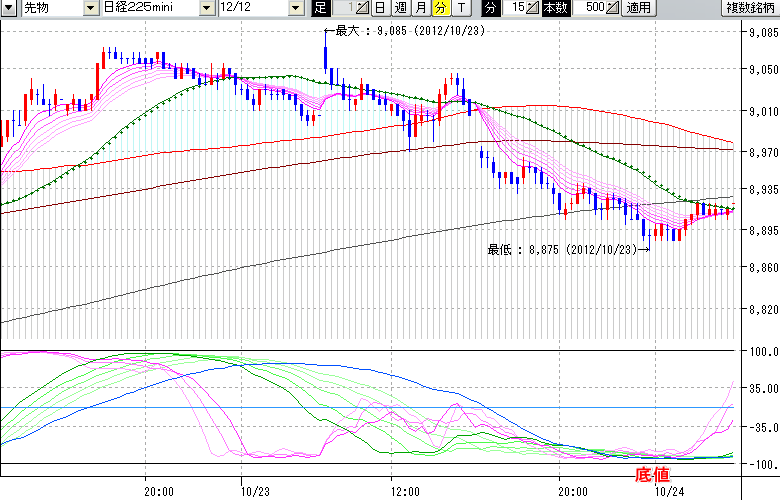Click the red 底値 label in oscillator panel
780x500 pixels.
click(652, 472)
